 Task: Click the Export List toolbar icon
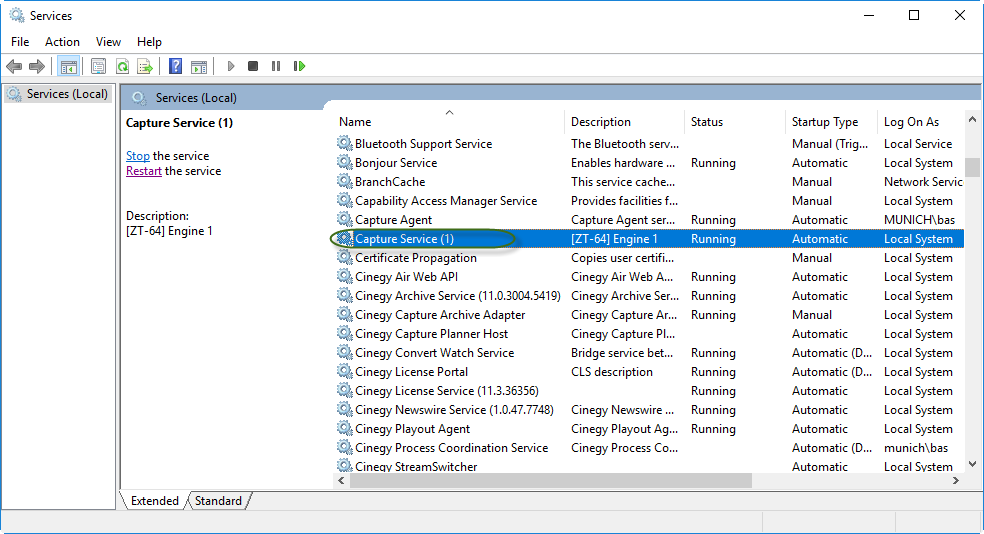pyautogui.click(x=145, y=66)
